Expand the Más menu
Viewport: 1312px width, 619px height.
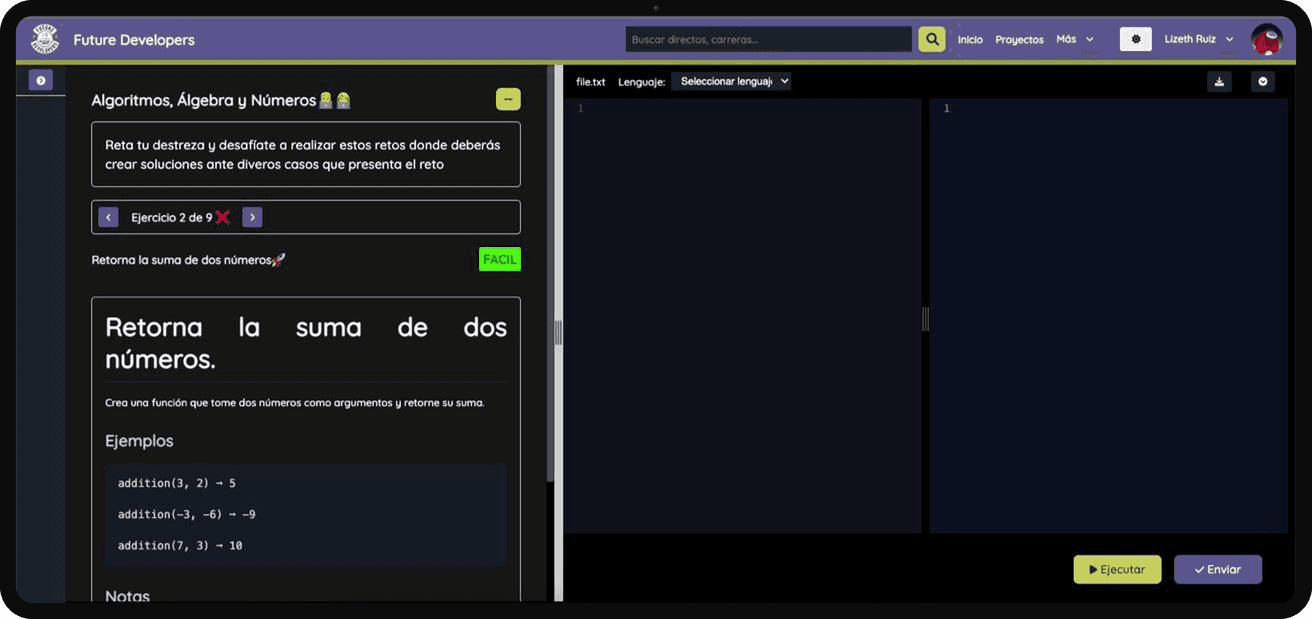[1074, 39]
